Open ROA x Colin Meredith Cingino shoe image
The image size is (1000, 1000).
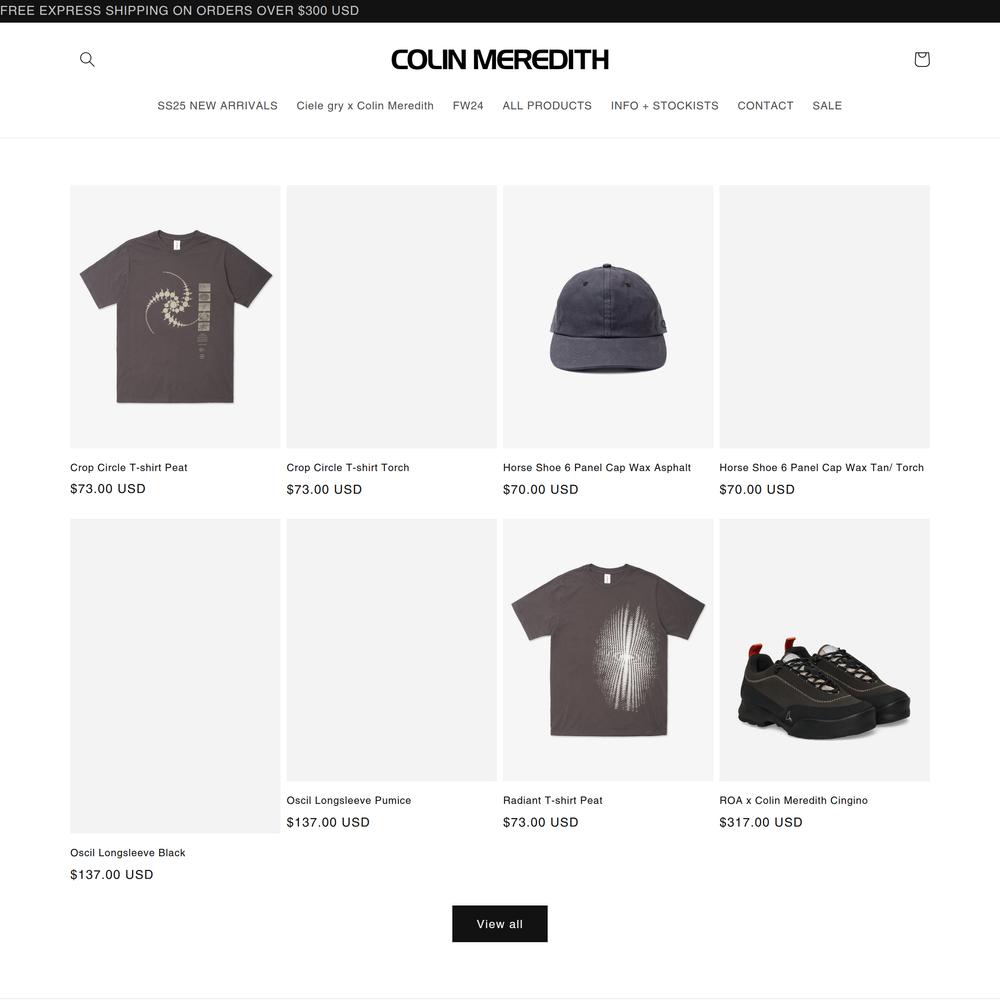point(825,650)
